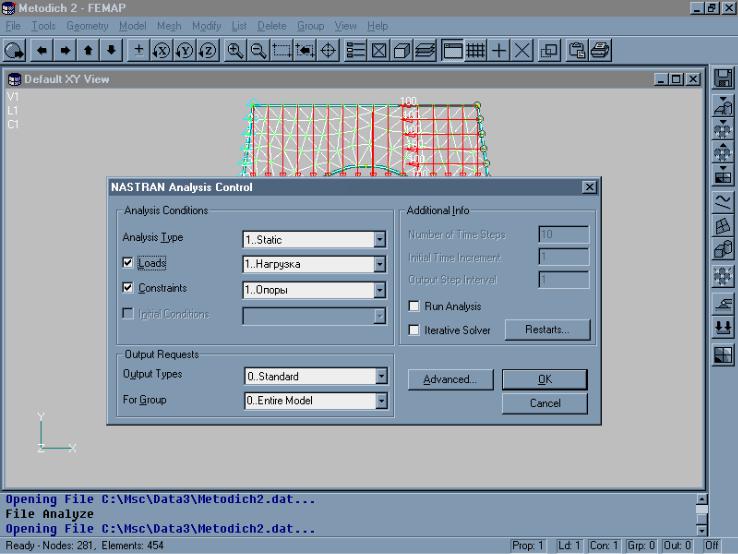Click the window view toolbar icon

(x=452, y=50)
